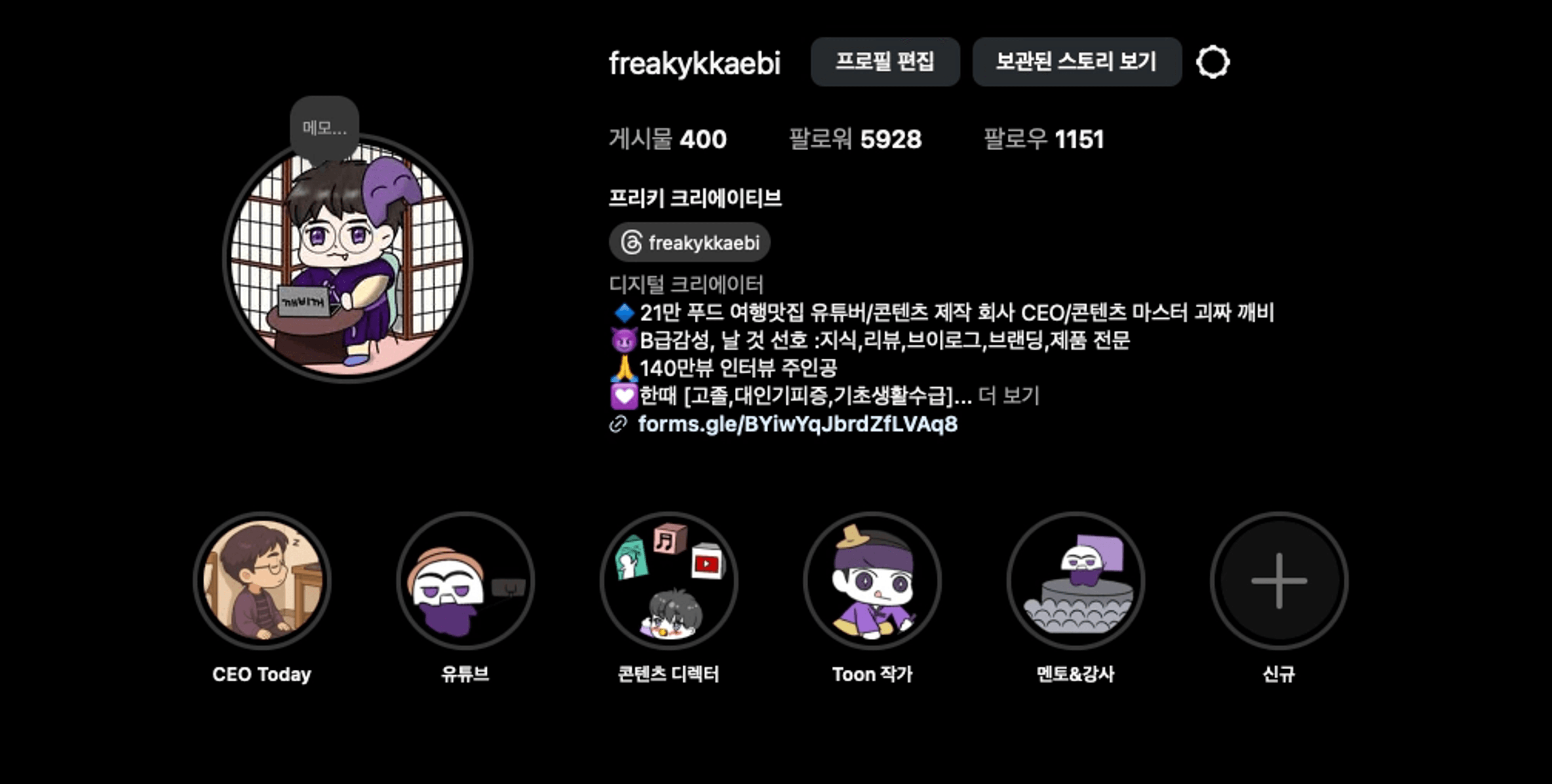Open the CEO Today story highlight

tap(262, 580)
